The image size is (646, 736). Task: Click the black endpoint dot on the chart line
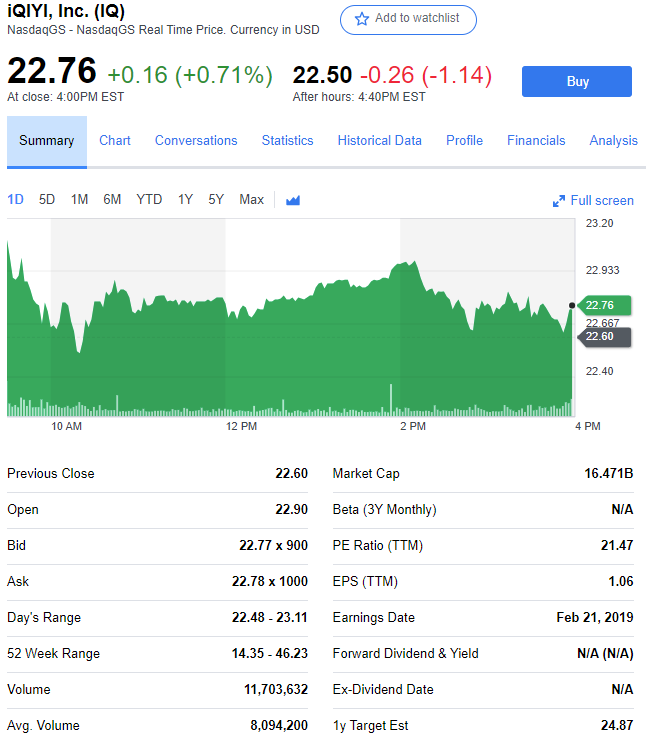pos(572,306)
